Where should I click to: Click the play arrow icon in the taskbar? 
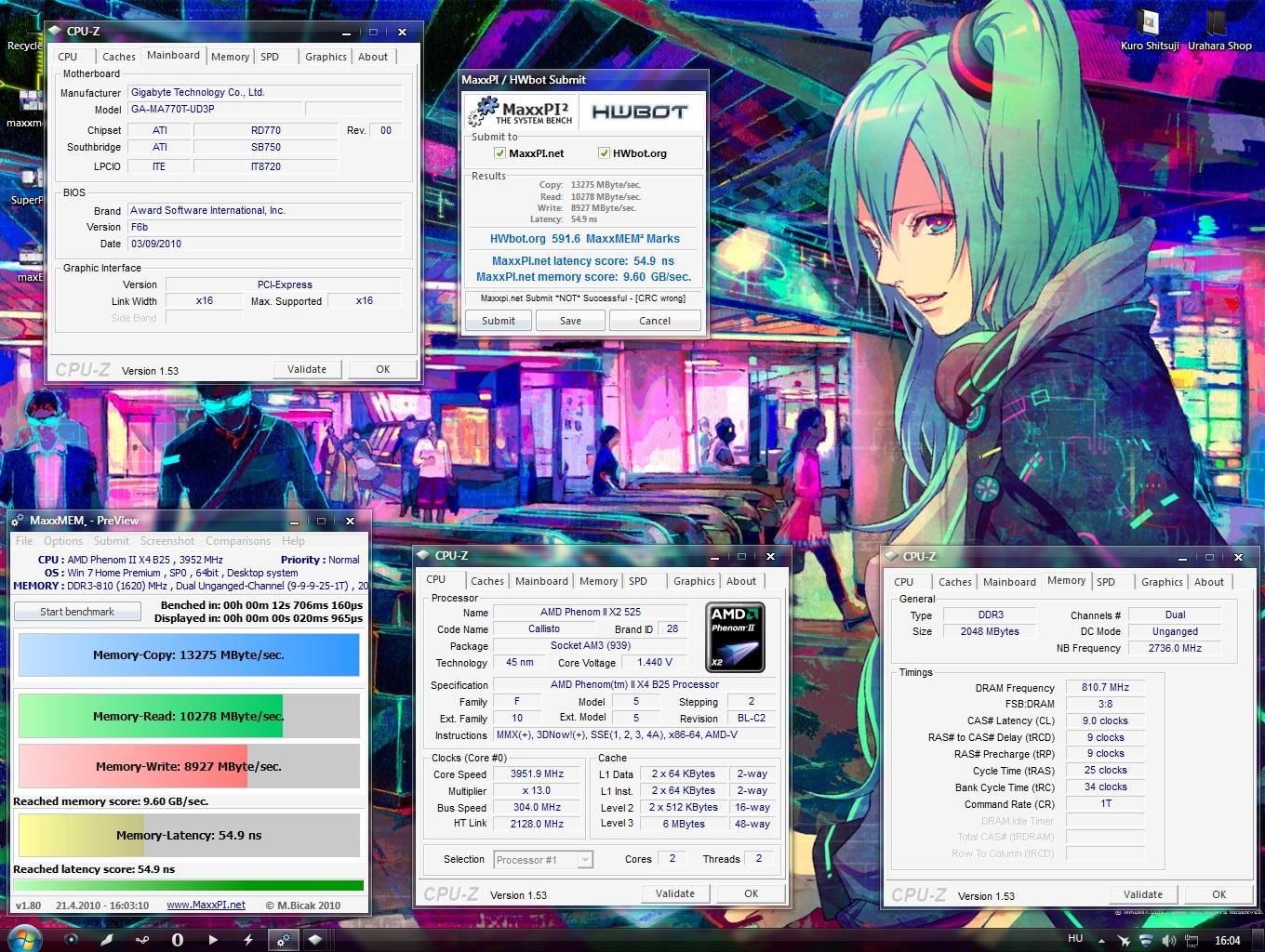click(212, 940)
